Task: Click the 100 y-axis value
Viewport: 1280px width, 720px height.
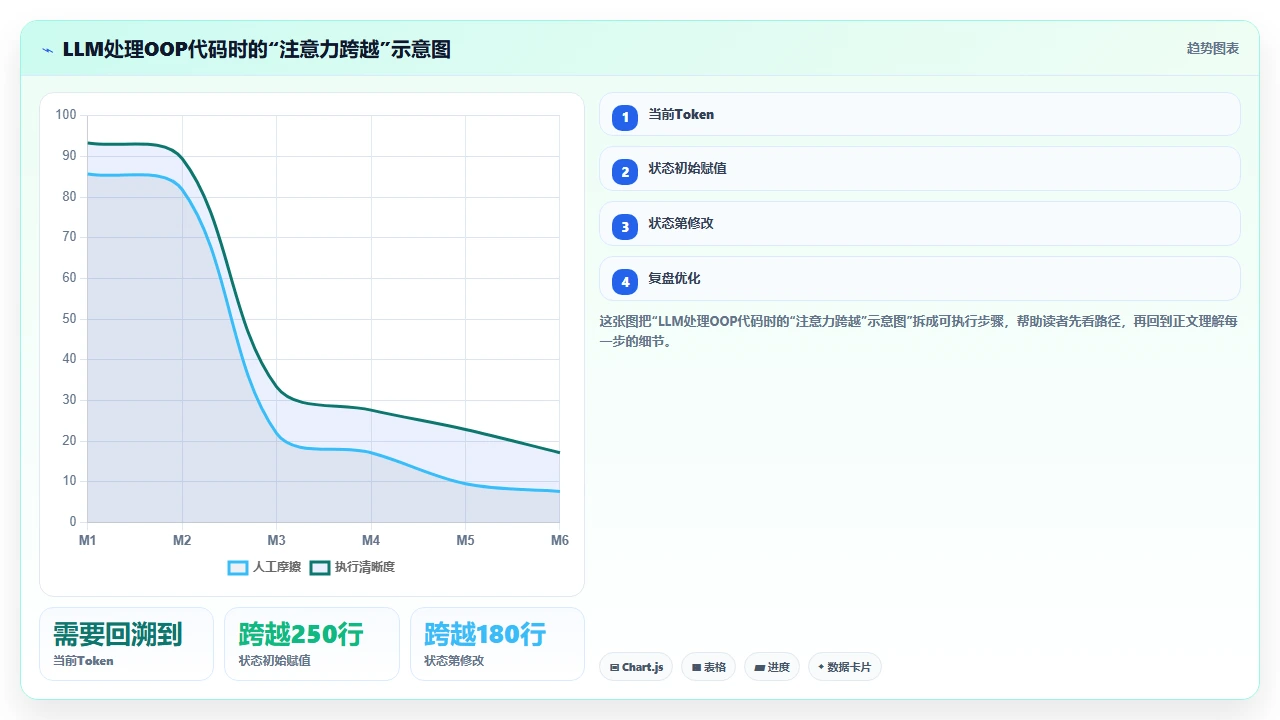Action: pos(66,115)
